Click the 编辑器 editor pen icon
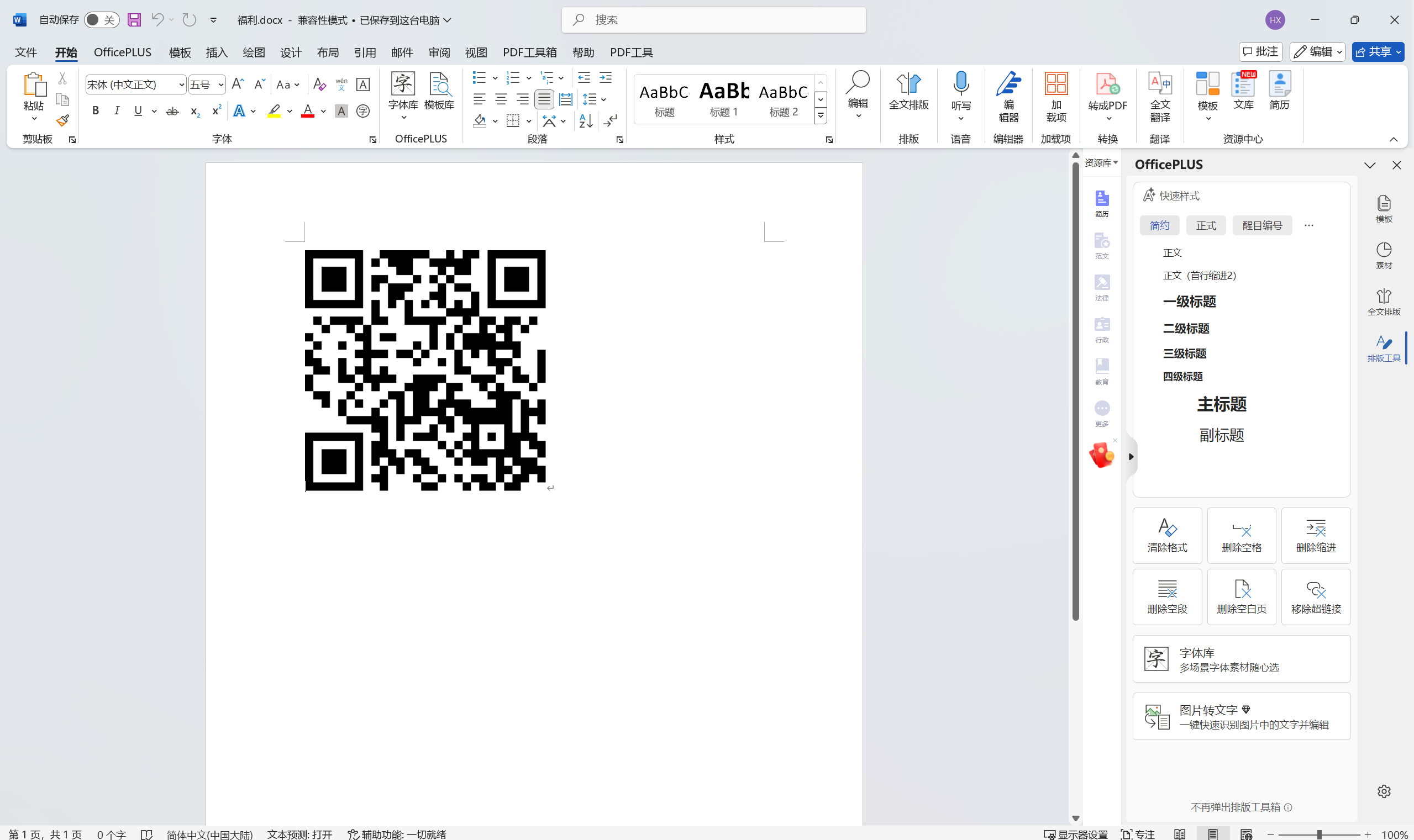The width and height of the screenshot is (1414, 840). pos(1008,97)
